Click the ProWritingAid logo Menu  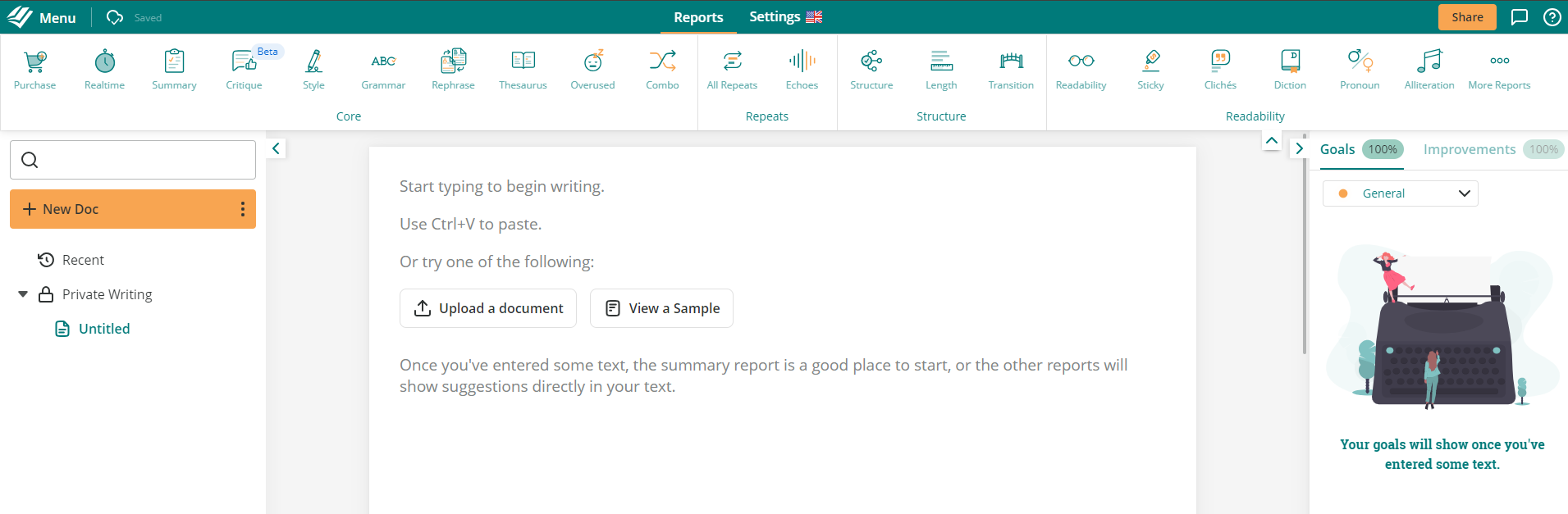click(x=41, y=17)
